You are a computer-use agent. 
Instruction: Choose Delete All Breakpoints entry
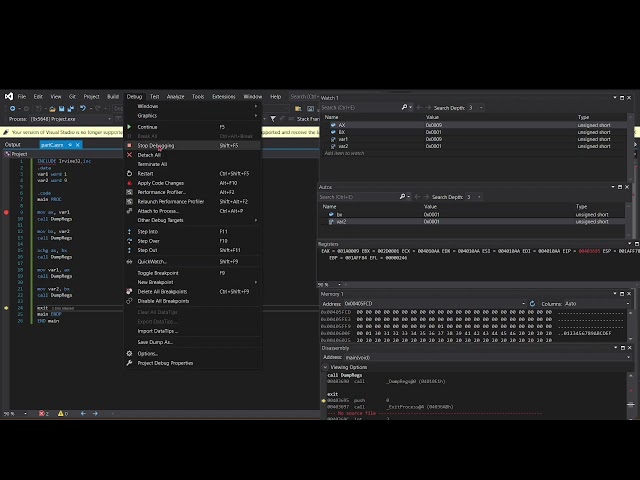tap(192, 291)
